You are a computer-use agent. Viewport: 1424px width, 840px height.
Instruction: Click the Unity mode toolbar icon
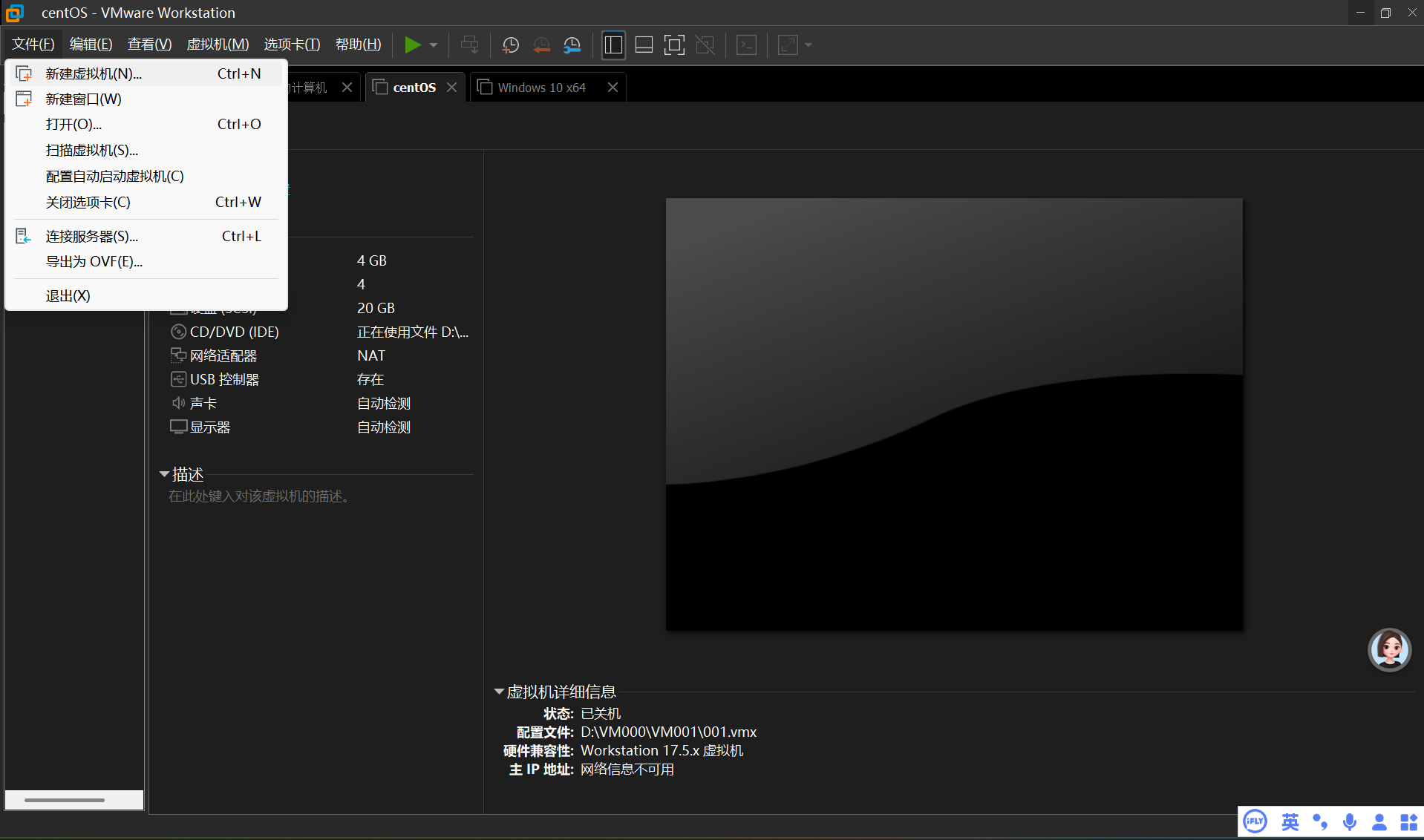pos(705,45)
